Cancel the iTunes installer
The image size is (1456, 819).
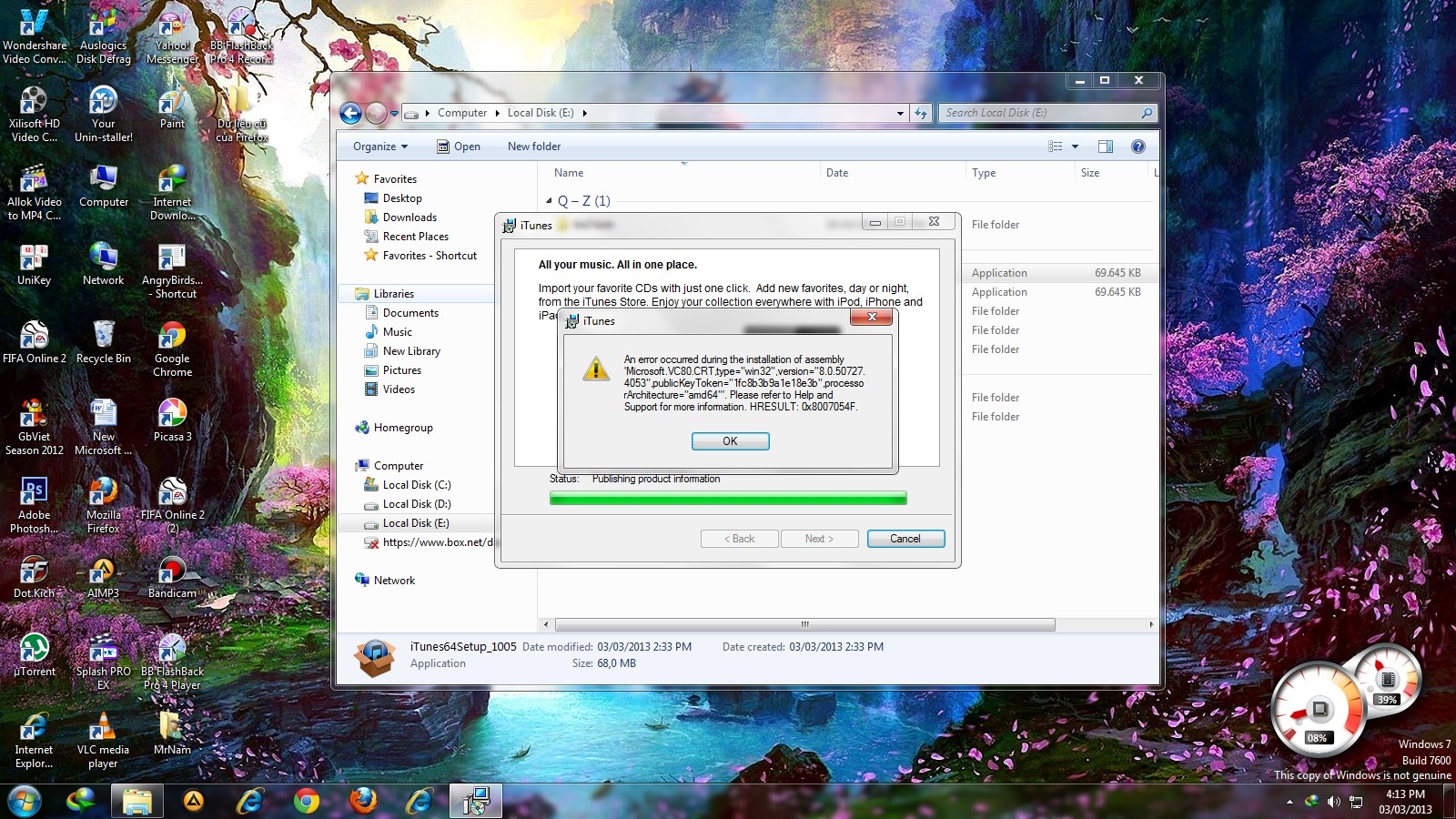tap(905, 539)
